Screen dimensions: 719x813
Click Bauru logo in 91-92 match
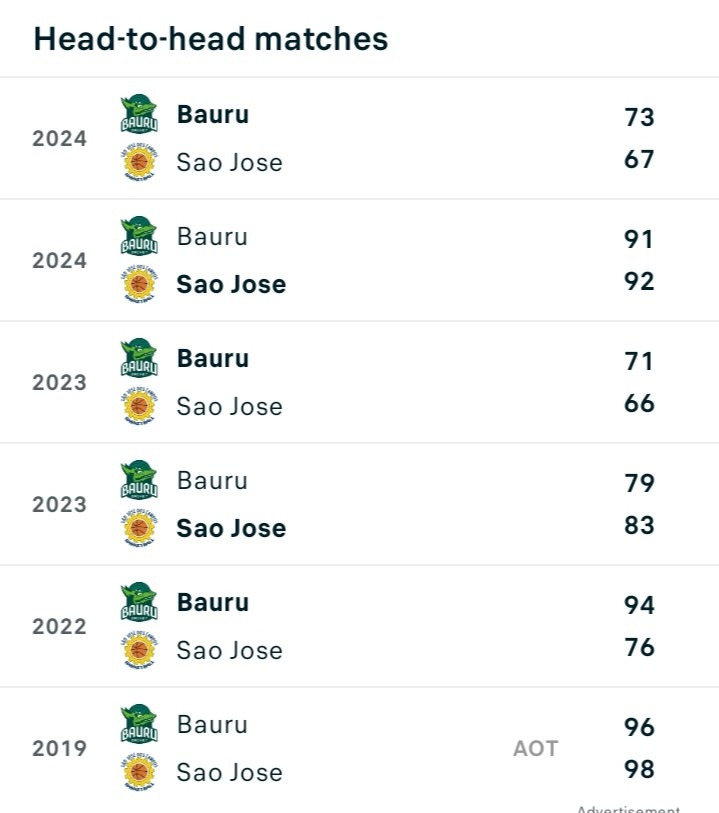[139, 237]
